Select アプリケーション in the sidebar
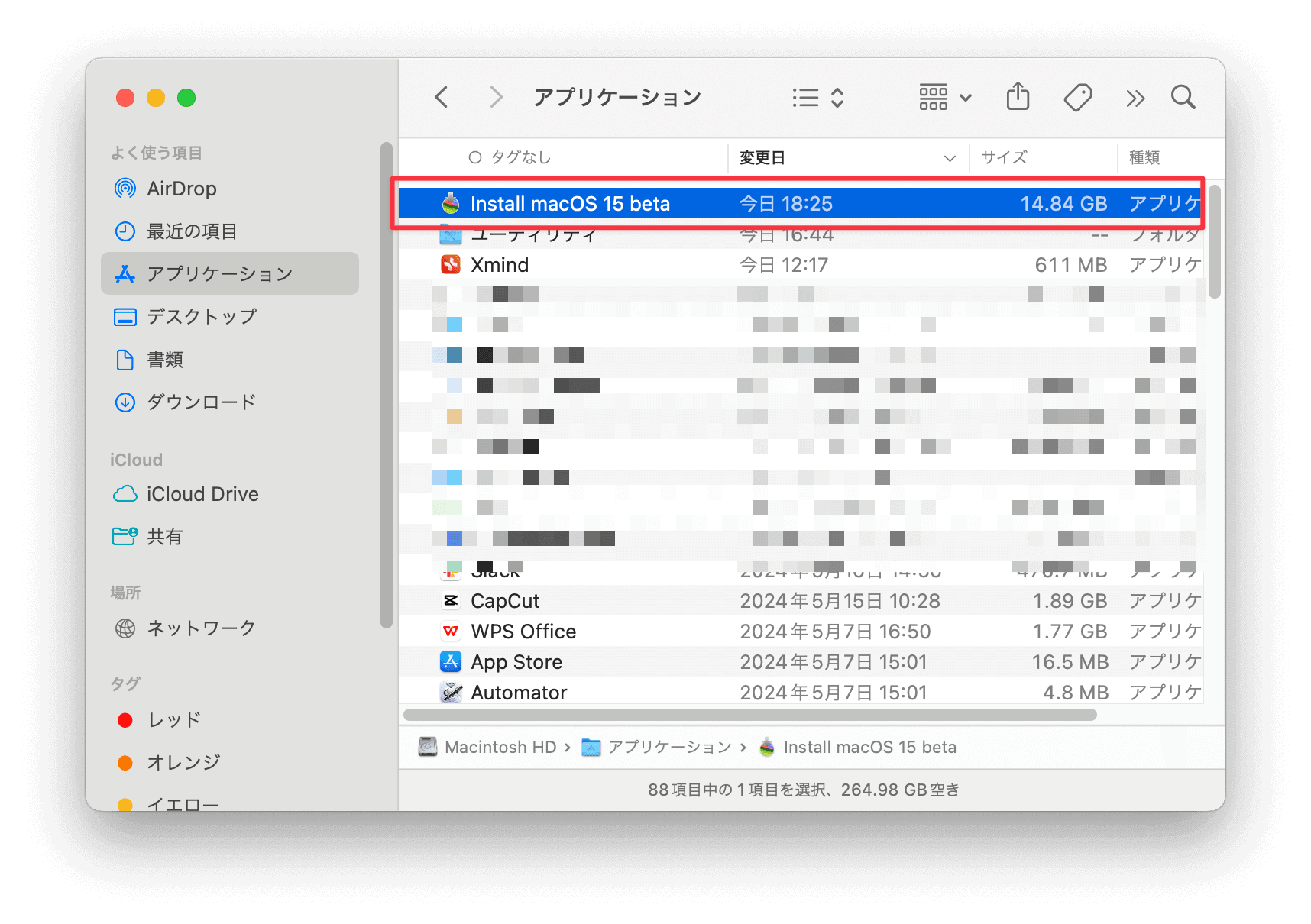The height and width of the screenshot is (924, 1311). click(229, 273)
